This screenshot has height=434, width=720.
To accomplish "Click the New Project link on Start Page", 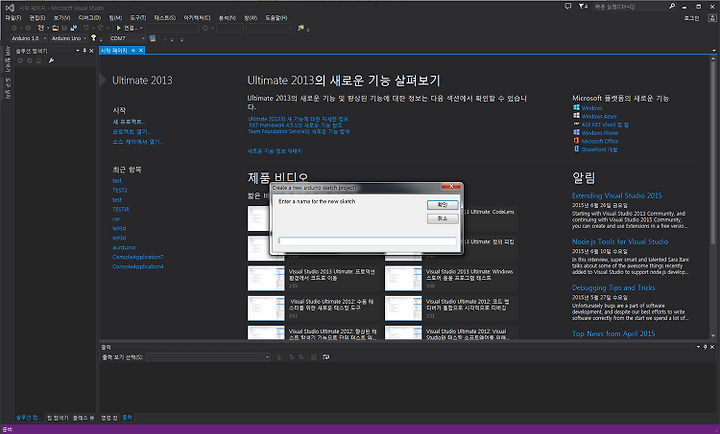I will [129, 122].
